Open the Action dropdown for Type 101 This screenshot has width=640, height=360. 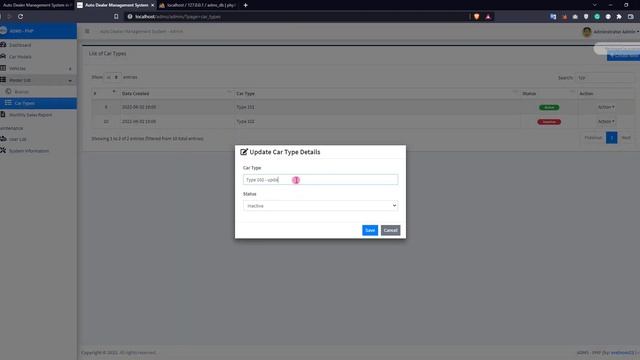click(606, 107)
